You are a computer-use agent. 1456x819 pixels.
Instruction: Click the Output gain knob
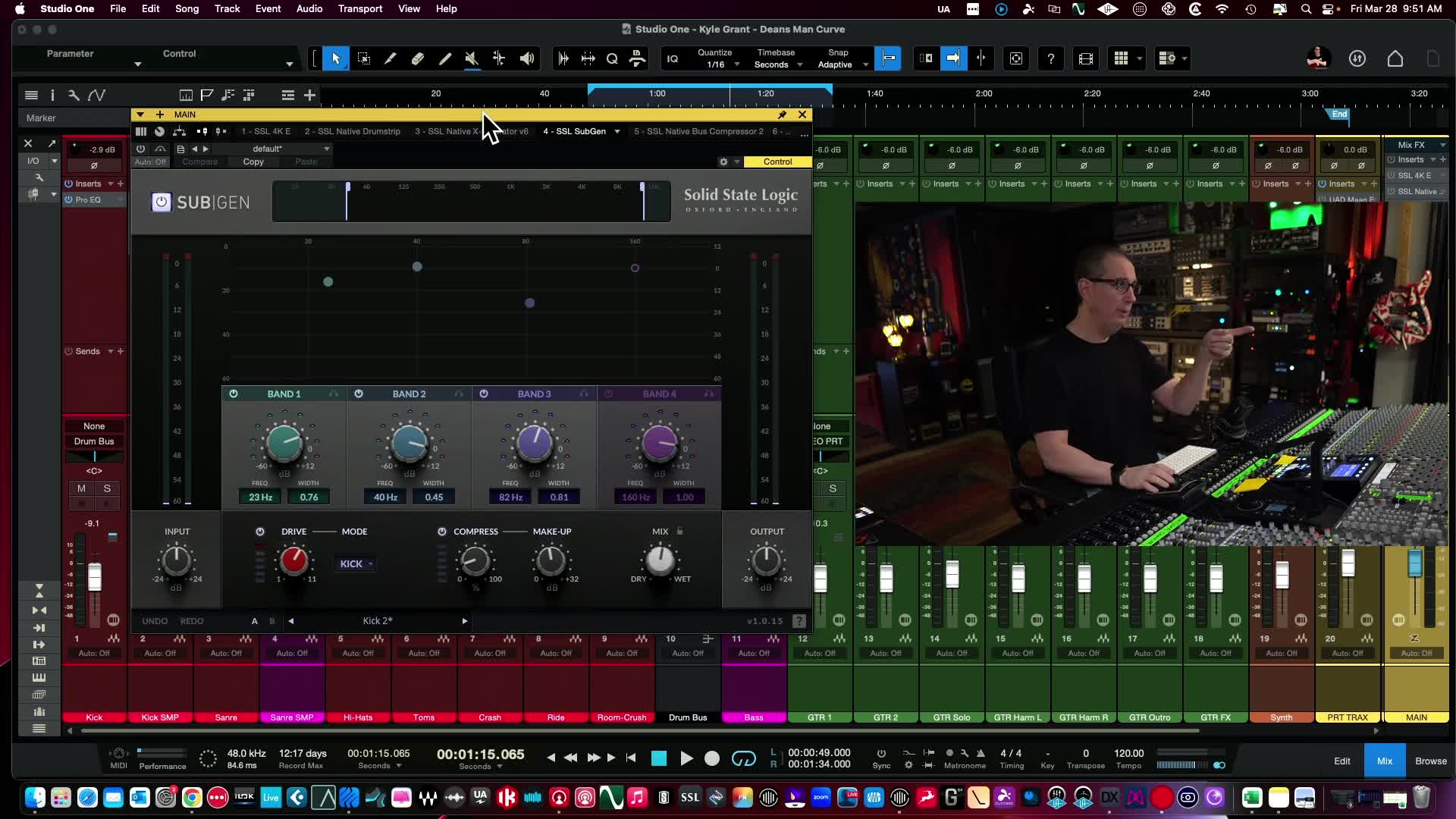(766, 560)
